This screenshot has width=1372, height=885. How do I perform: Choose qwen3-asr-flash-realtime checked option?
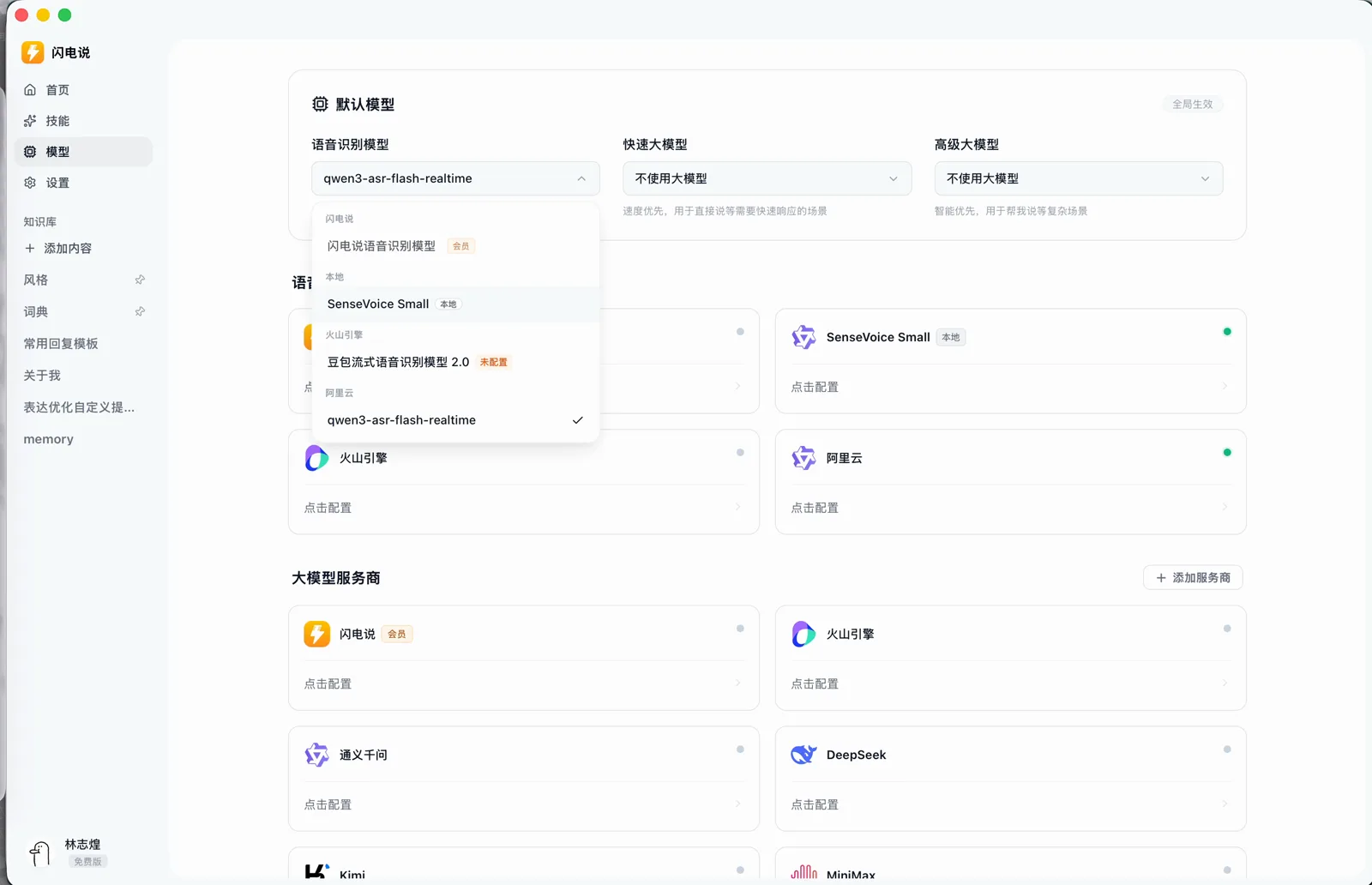455,420
